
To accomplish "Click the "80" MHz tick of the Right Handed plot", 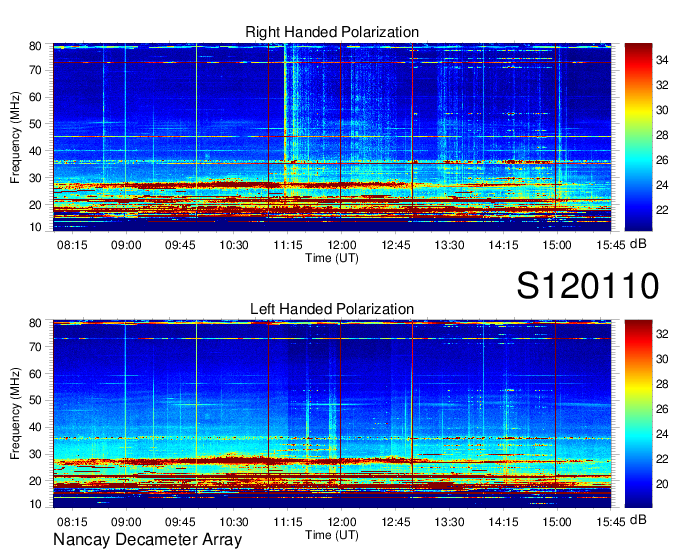I will 35,46.
